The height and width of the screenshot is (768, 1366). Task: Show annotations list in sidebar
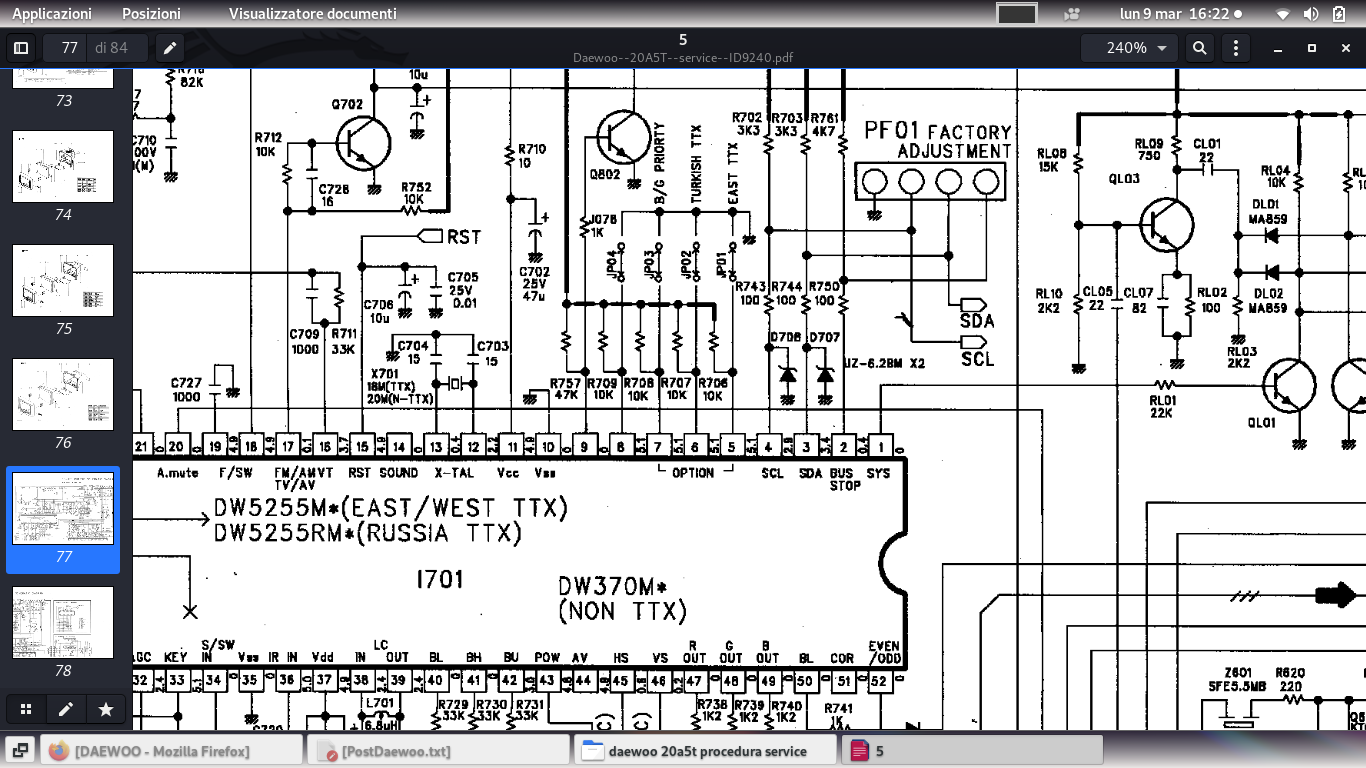pos(66,710)
